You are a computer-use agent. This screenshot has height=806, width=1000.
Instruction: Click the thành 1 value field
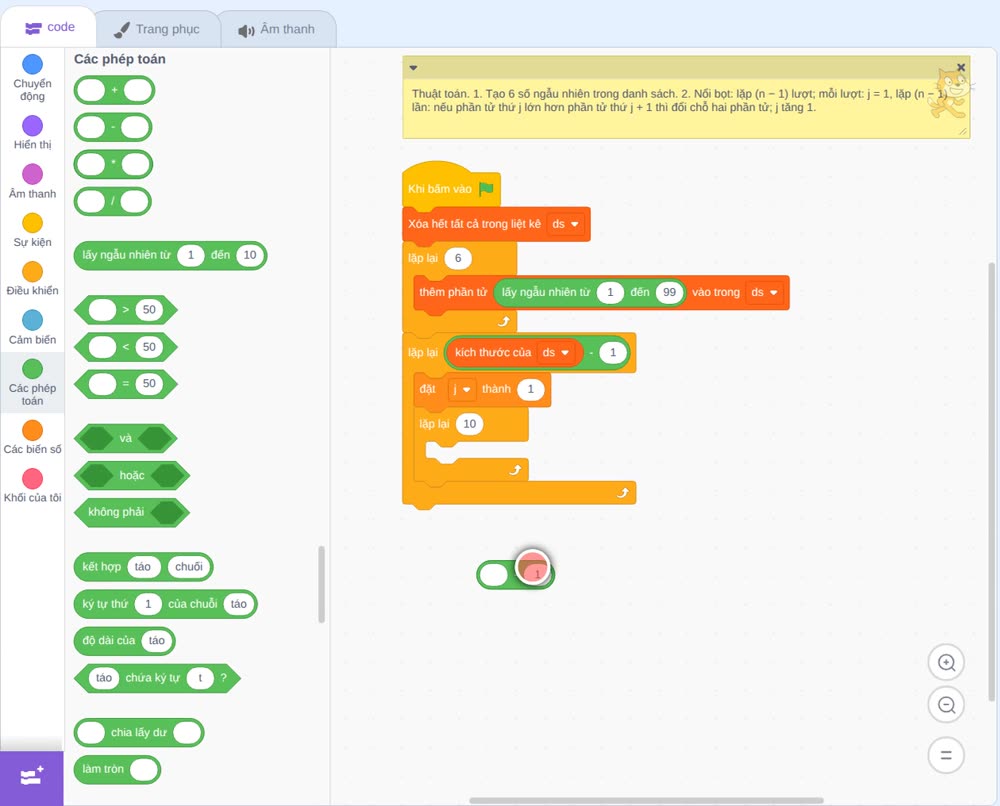(x=531, y=389)
